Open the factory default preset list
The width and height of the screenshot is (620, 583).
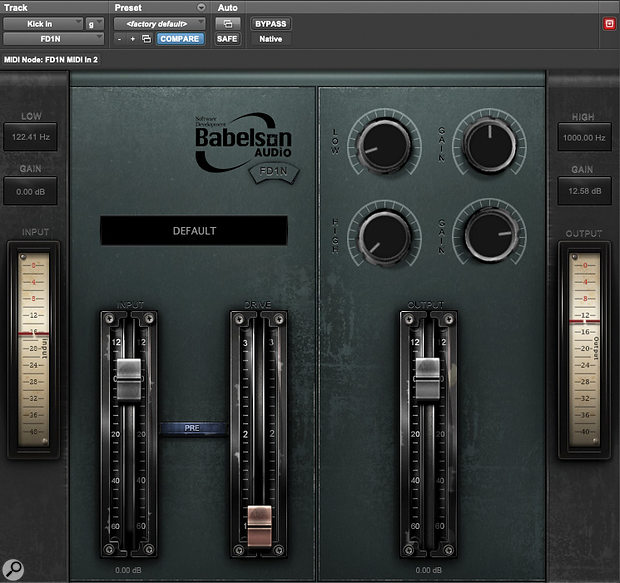[159, 24]
